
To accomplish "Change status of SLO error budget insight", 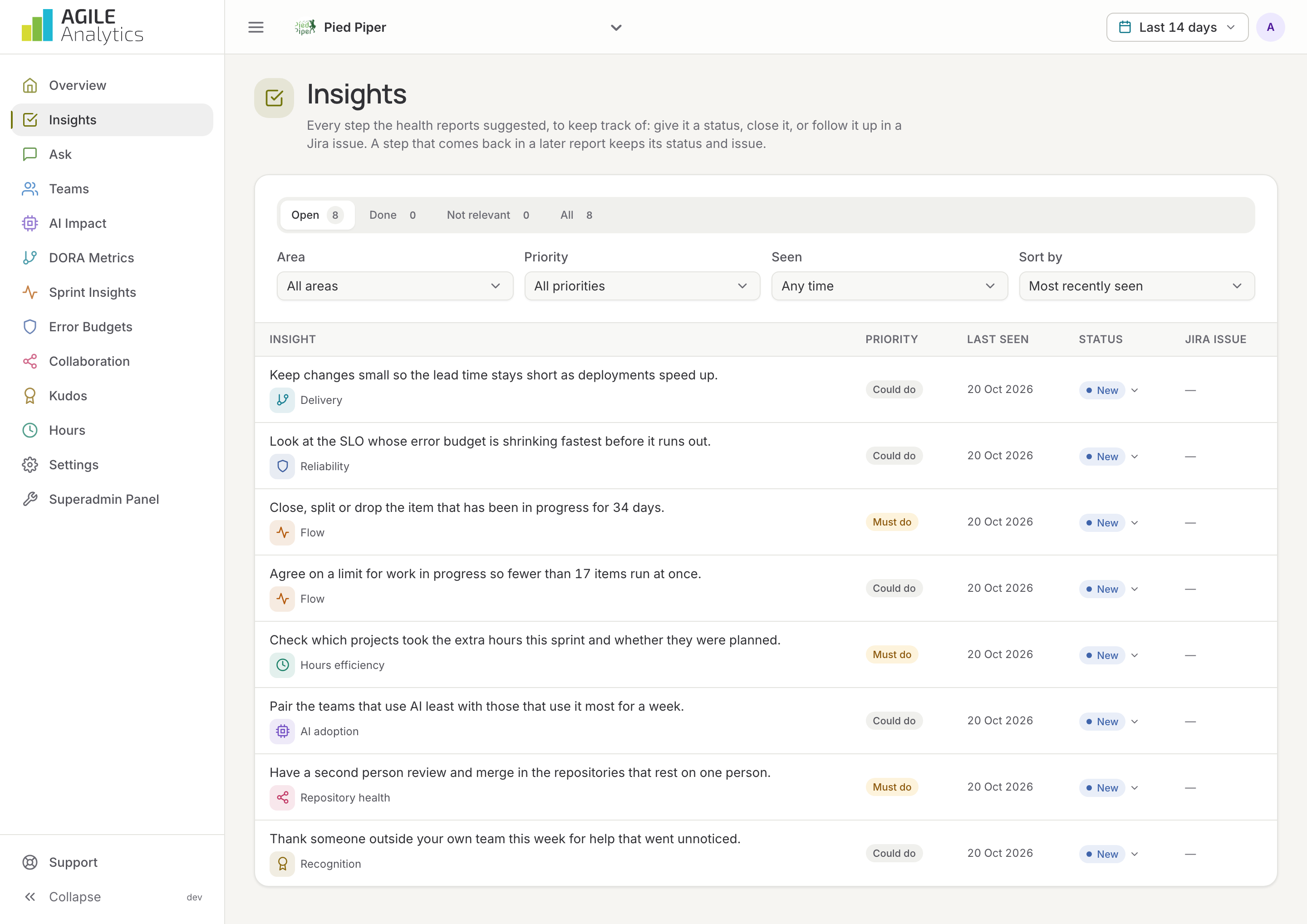I will tap(1108, 457).
